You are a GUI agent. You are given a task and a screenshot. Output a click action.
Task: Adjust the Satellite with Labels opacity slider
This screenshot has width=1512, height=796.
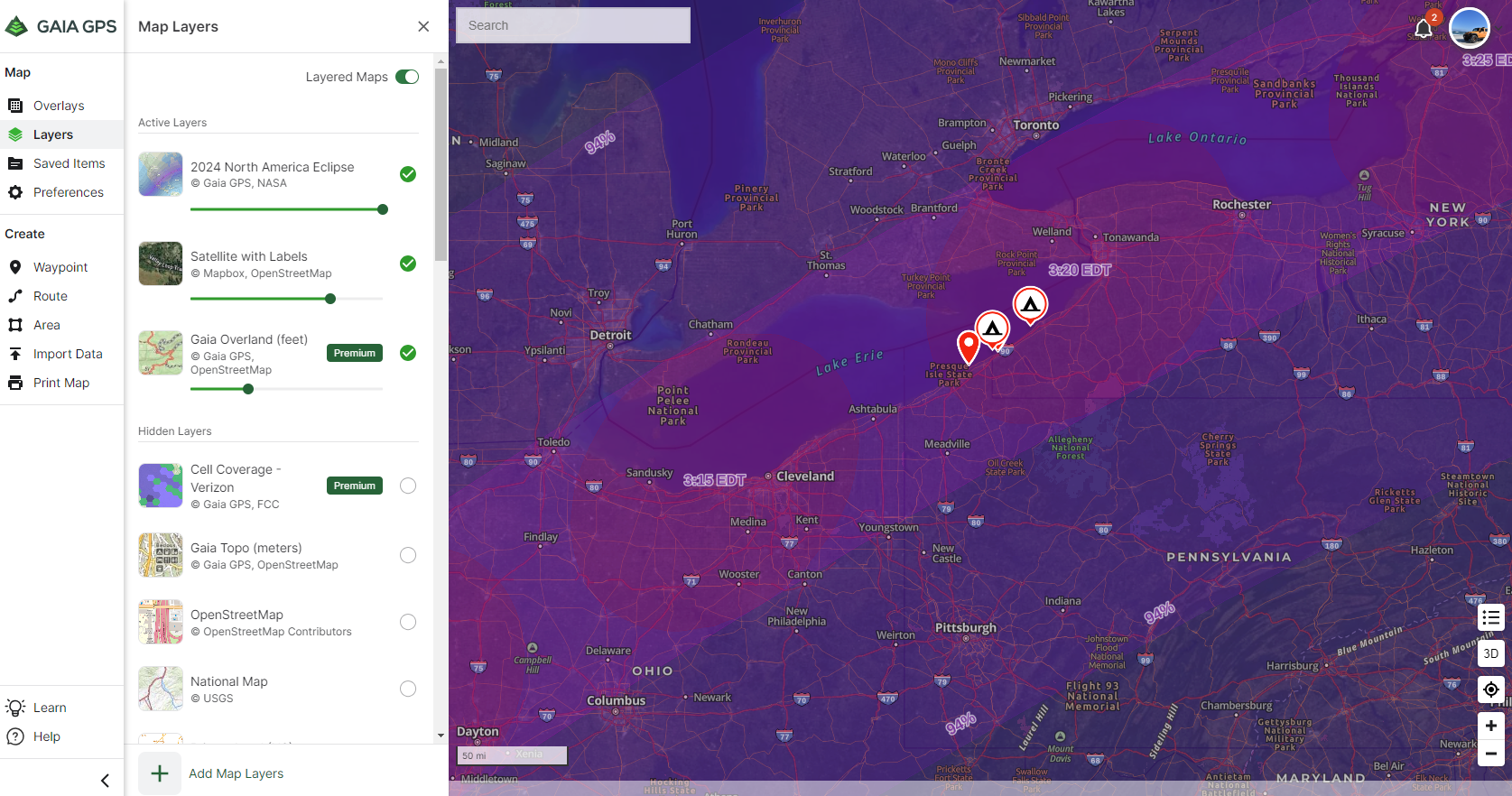330,299
